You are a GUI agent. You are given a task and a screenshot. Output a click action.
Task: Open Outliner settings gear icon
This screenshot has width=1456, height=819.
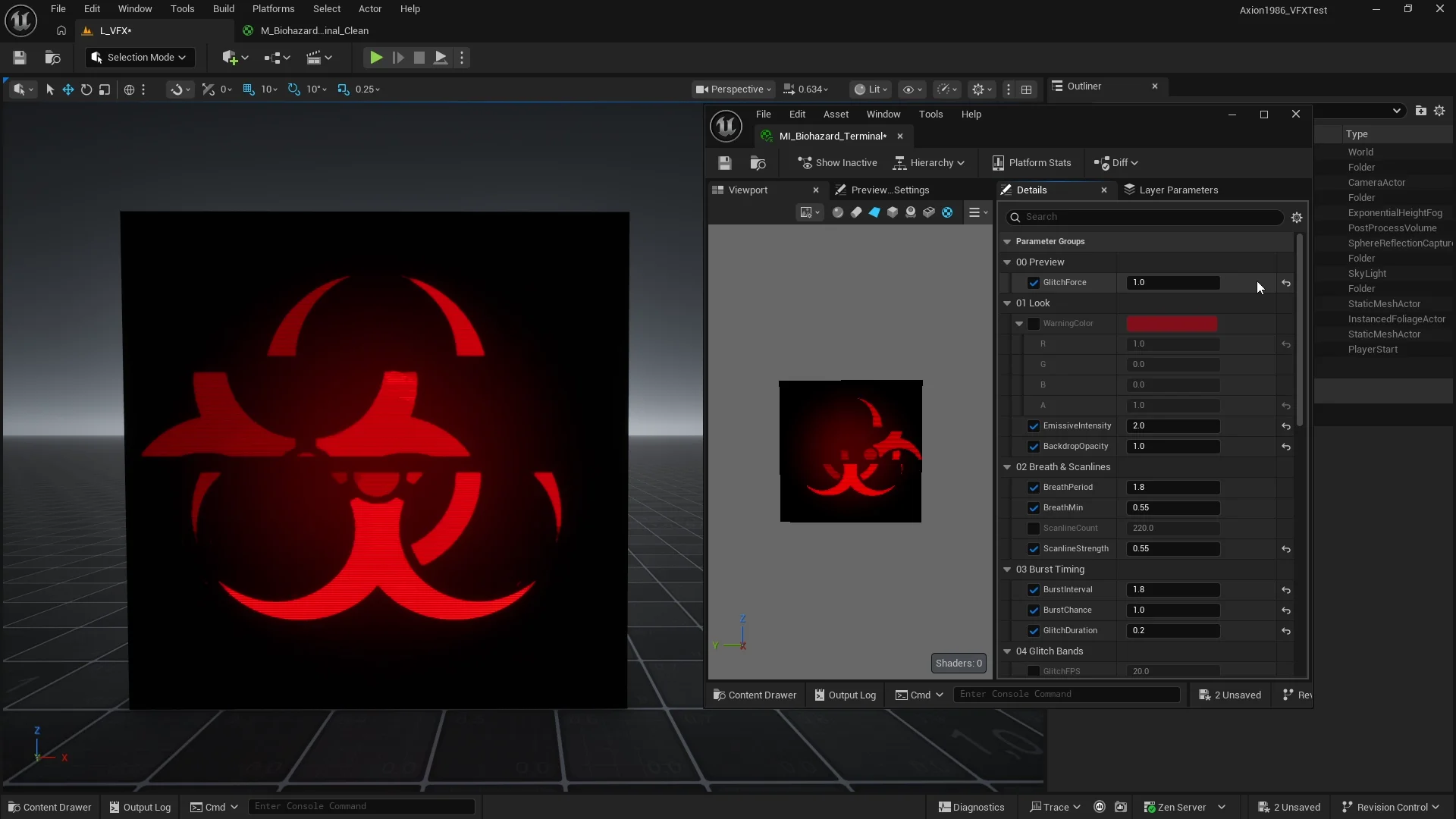coord(1439,111)
